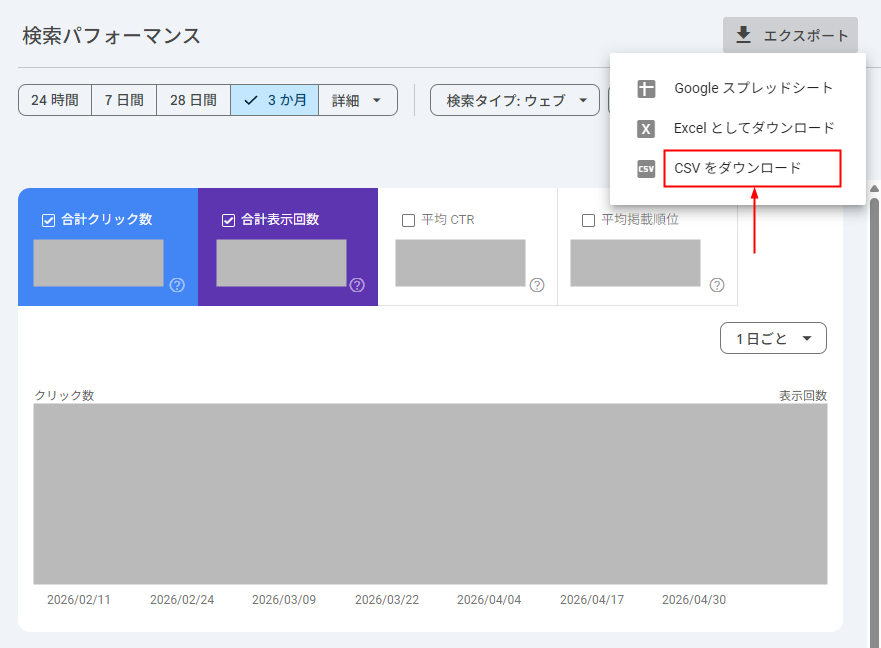881x648 pixels.
Task: Open help icon on 合計表示回数 card
Action: coord(357,285)
